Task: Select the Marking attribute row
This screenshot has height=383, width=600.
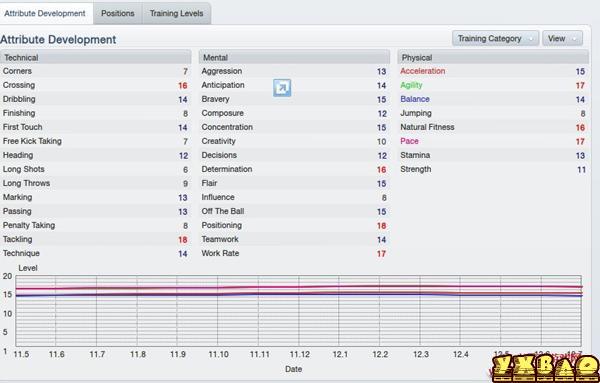Action: 96,197
